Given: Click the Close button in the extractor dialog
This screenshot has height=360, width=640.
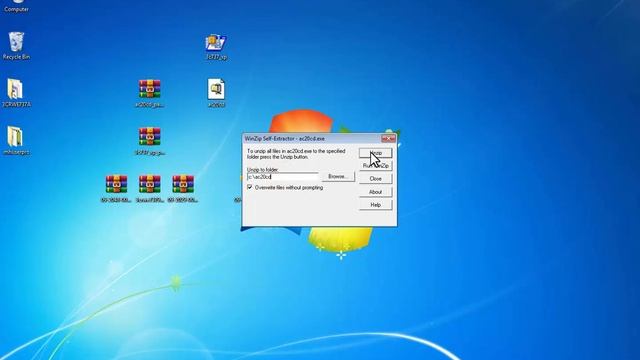Looking at the screenshot, I should tap(376, 179).
